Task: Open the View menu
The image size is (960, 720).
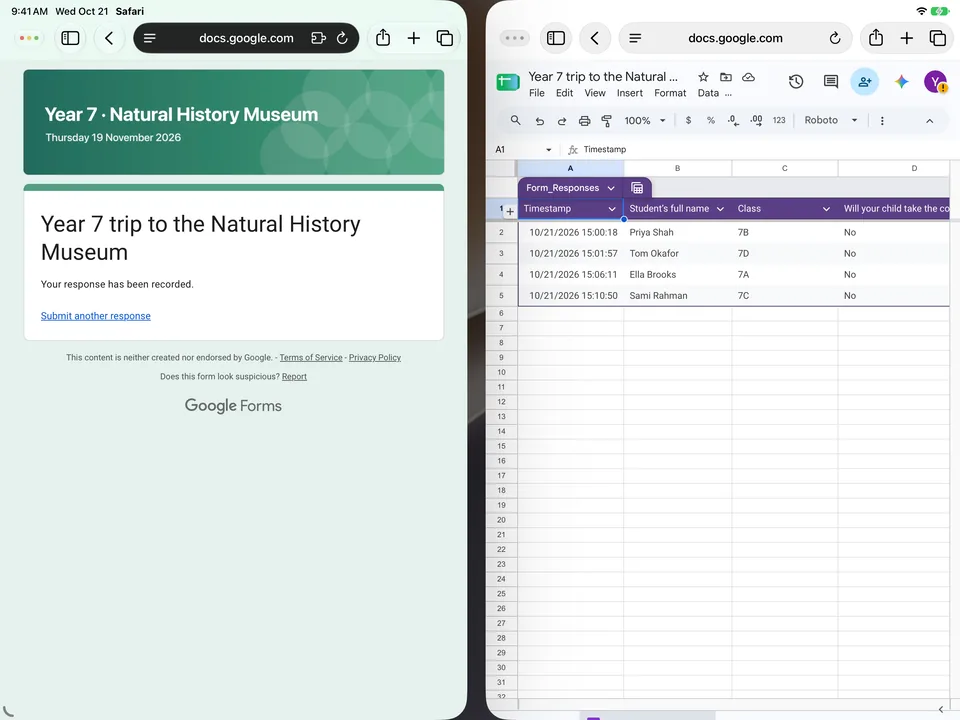Action: click(x=594, y=93)
